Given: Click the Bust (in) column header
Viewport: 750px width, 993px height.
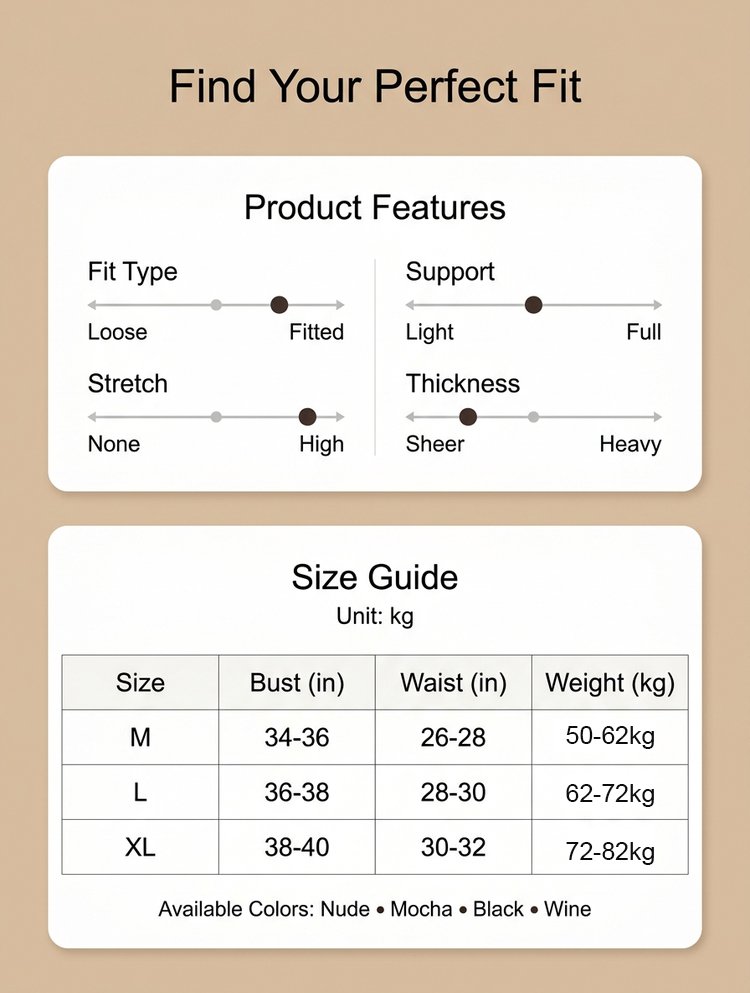Looking at the screenshot, I should (x=297, y=683).
